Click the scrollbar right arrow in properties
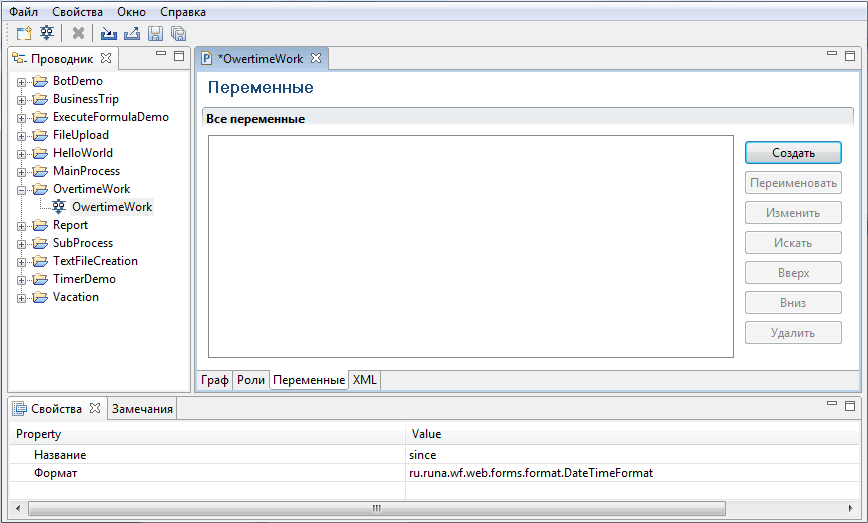The height and width of the screenshot is (523, 868). pyautogui.click(x=851, y=508)
